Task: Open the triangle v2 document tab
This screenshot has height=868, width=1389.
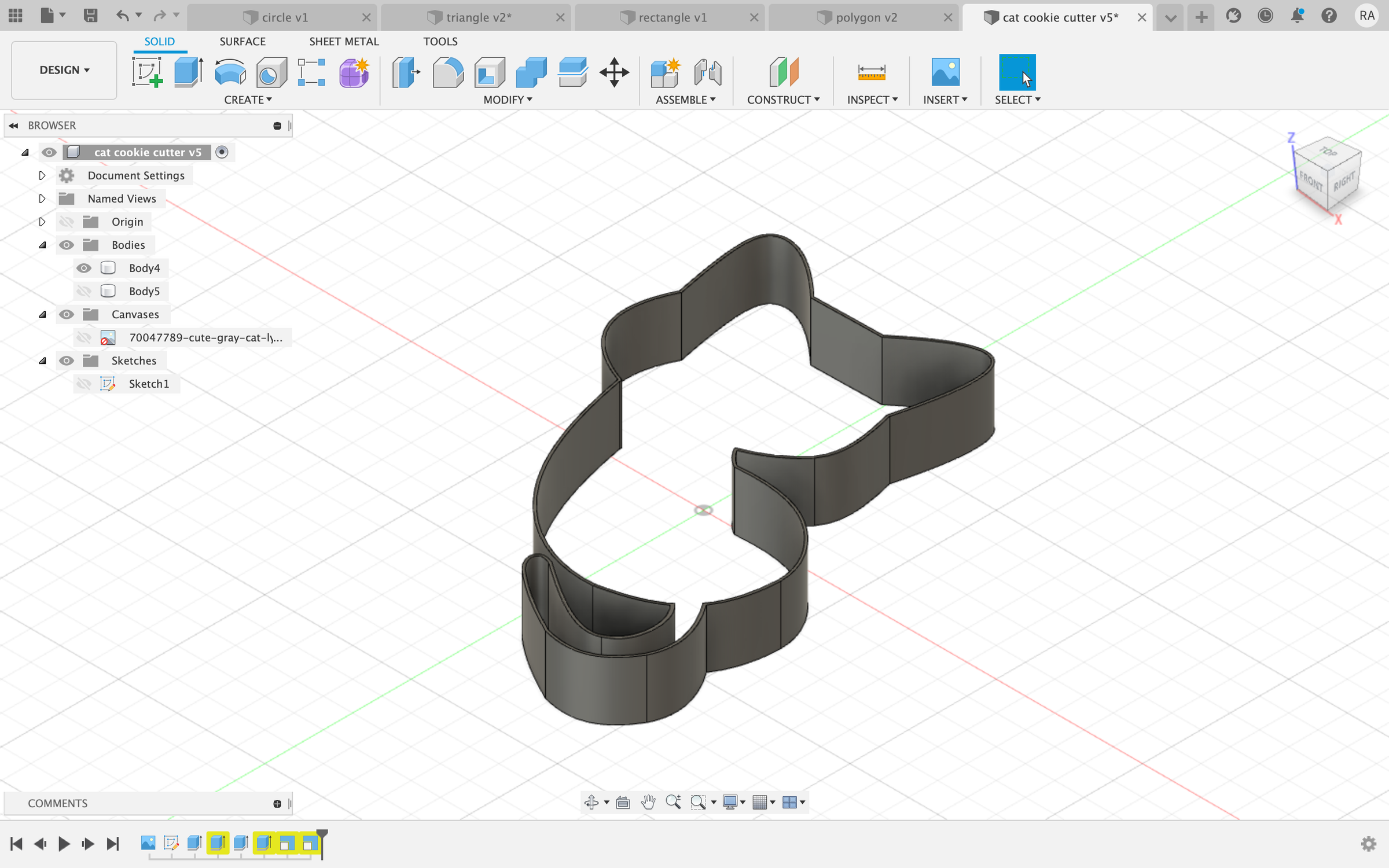Action: coord(478,17)
